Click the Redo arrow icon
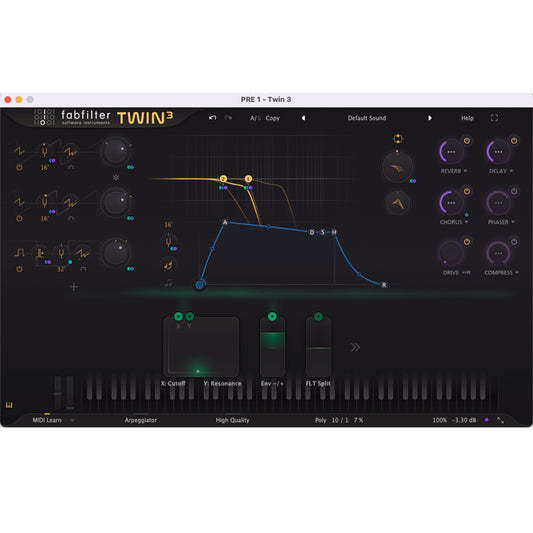533x533 pixels. [x=228, y=118]
